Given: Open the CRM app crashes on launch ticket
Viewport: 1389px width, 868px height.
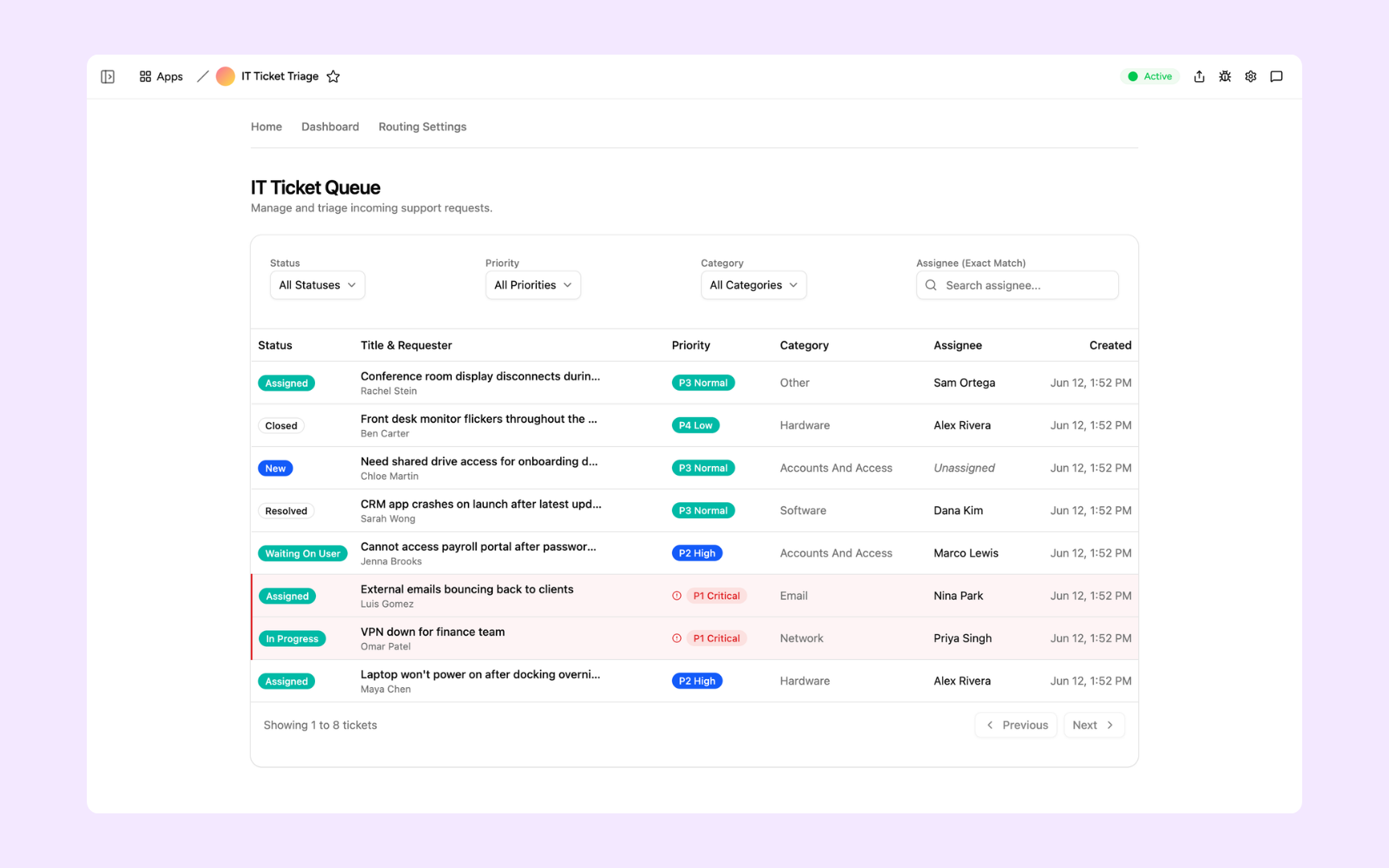Looking at the screenshot, I should tap(481, 504).
